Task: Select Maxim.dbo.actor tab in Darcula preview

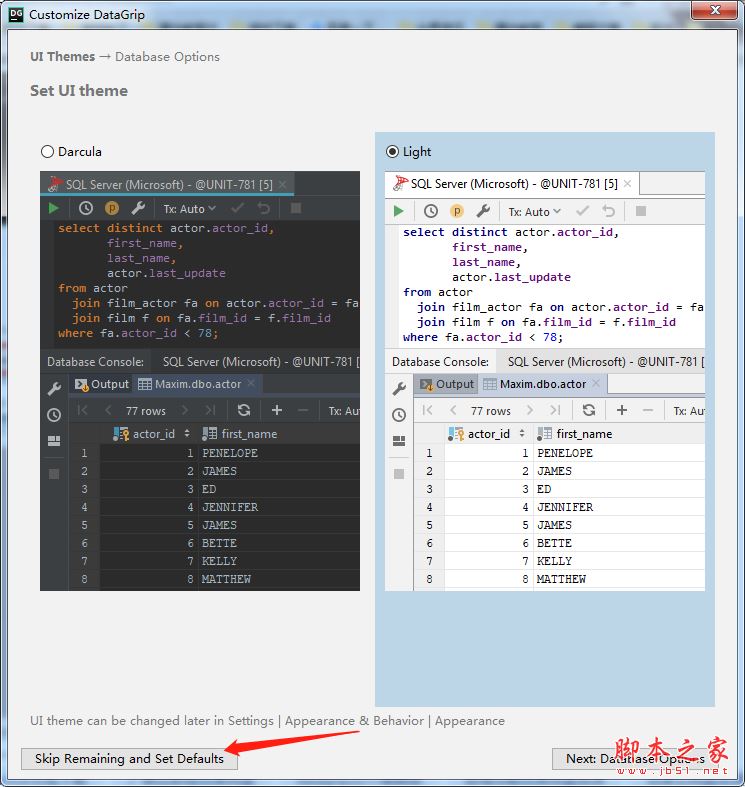Action: click(x=197, y=384)
